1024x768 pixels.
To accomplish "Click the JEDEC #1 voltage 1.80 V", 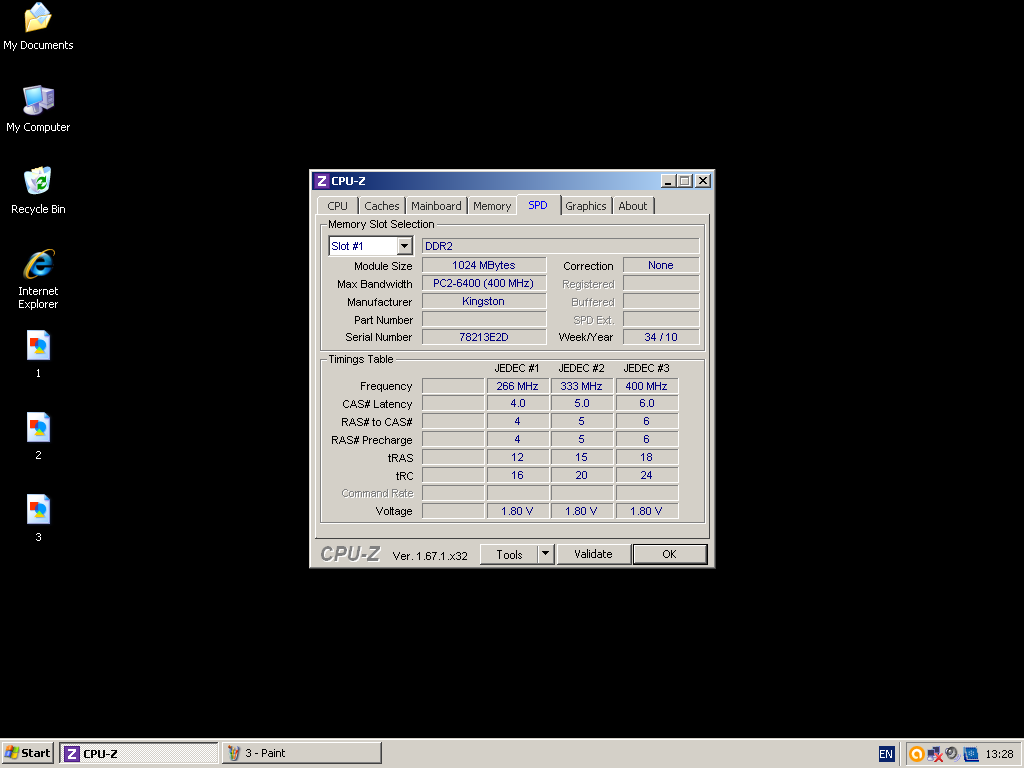I will pyautogui.click(x=517, y=511).
